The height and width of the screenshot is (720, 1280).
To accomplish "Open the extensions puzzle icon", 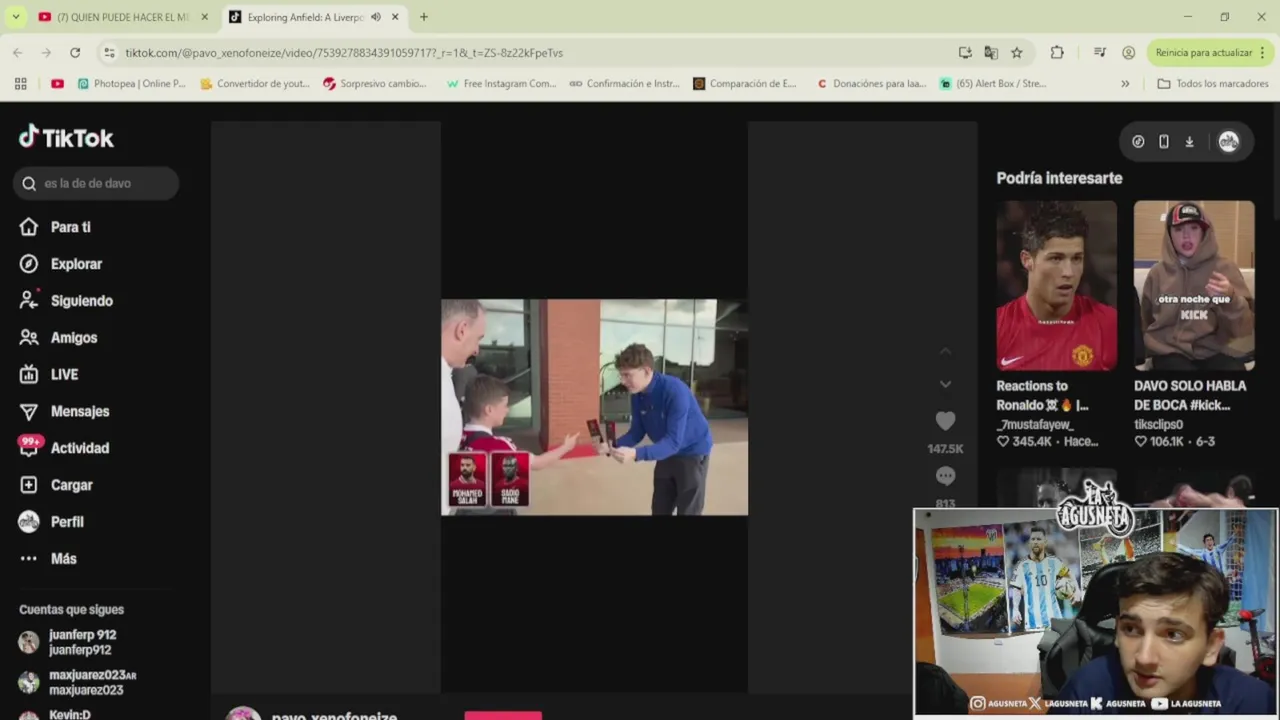I will pyautogui.click(x=1057, y=52).
